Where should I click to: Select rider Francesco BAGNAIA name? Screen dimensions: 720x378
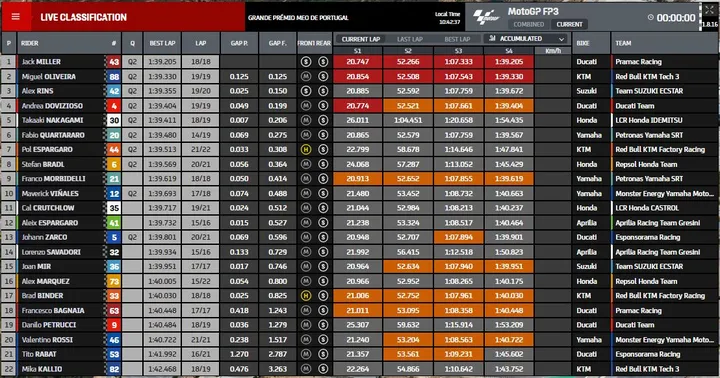pyautogui.click(x=53, y=310)
